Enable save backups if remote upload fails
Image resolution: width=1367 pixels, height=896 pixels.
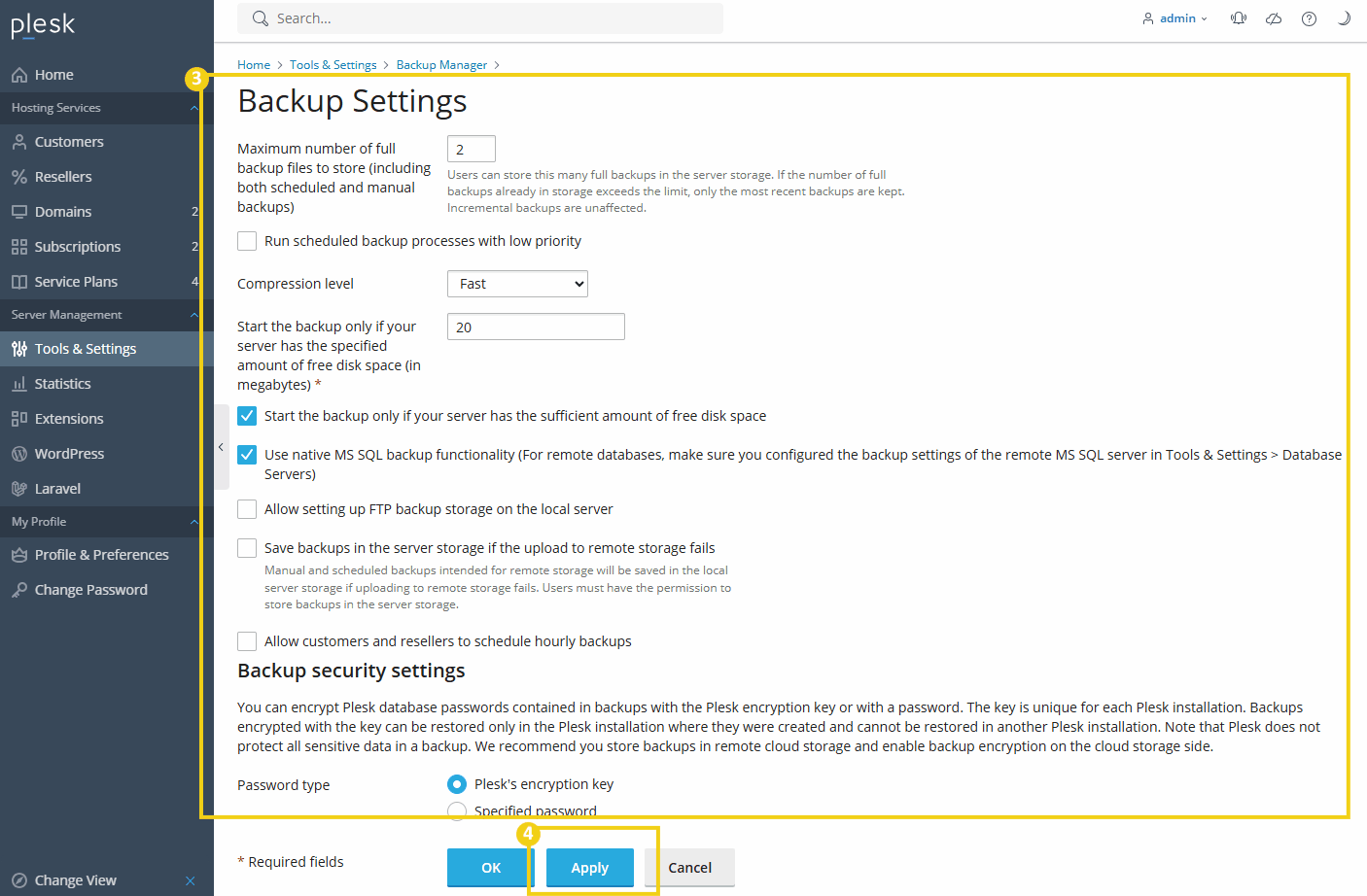point(247,548)
